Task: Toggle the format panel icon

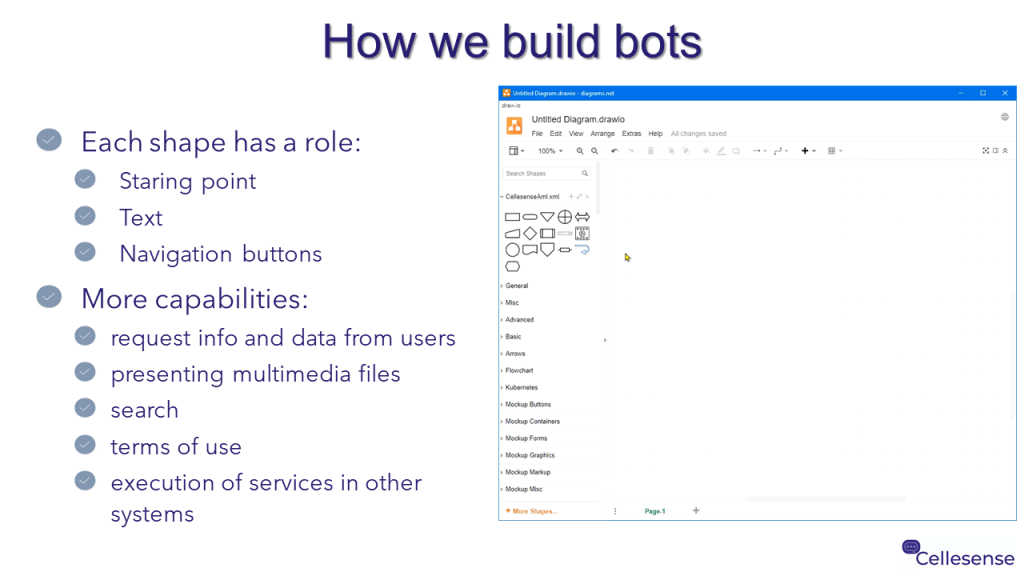Action: (x=995, y=151)
